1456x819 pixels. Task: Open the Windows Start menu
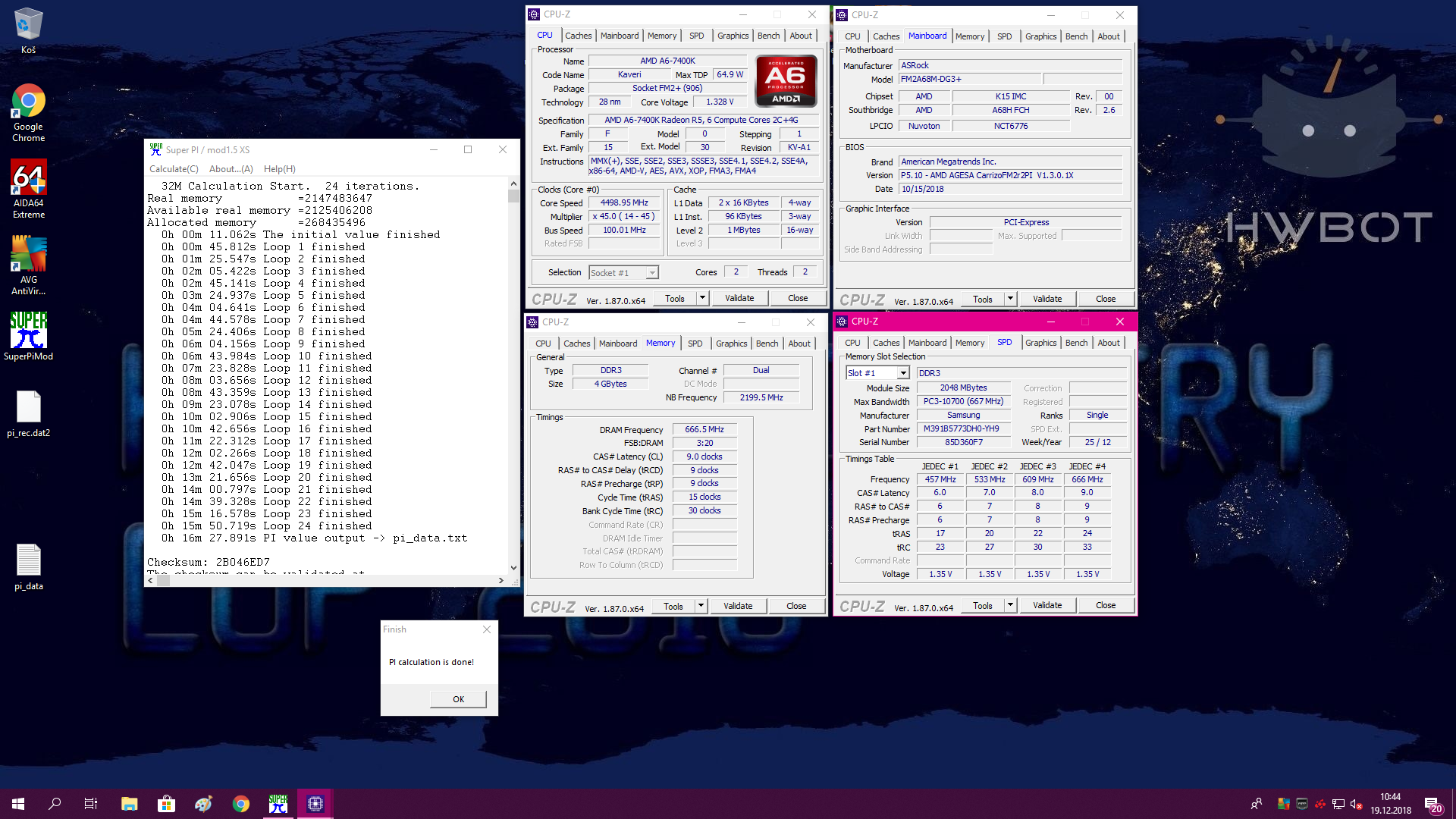(x=18, y=804)
